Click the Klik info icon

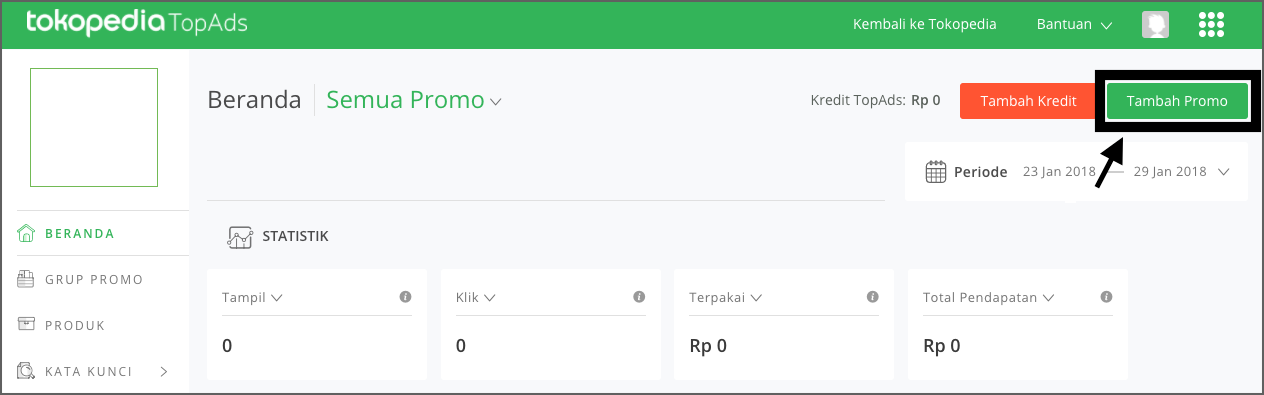(x=639, y=297)
